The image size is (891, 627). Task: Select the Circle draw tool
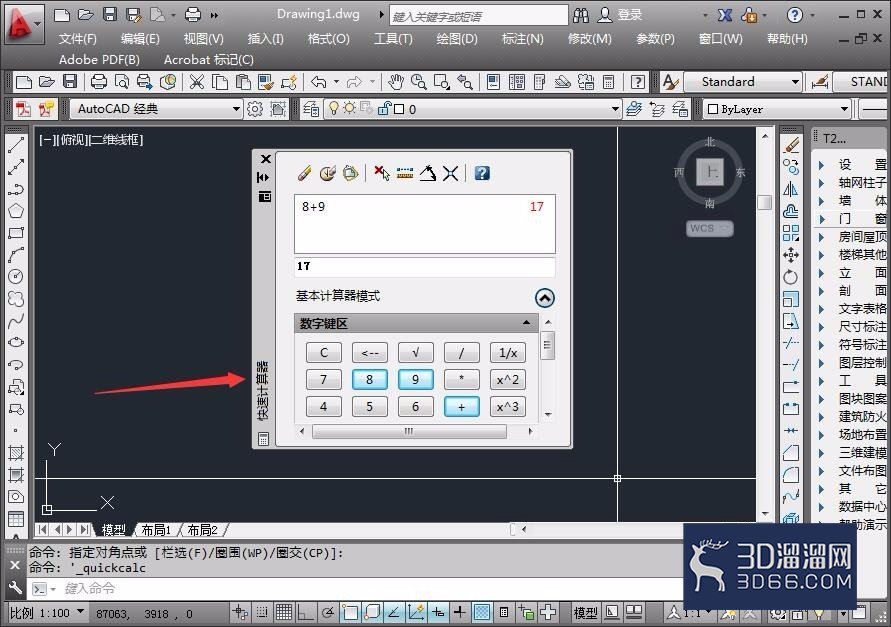point(15,276)
